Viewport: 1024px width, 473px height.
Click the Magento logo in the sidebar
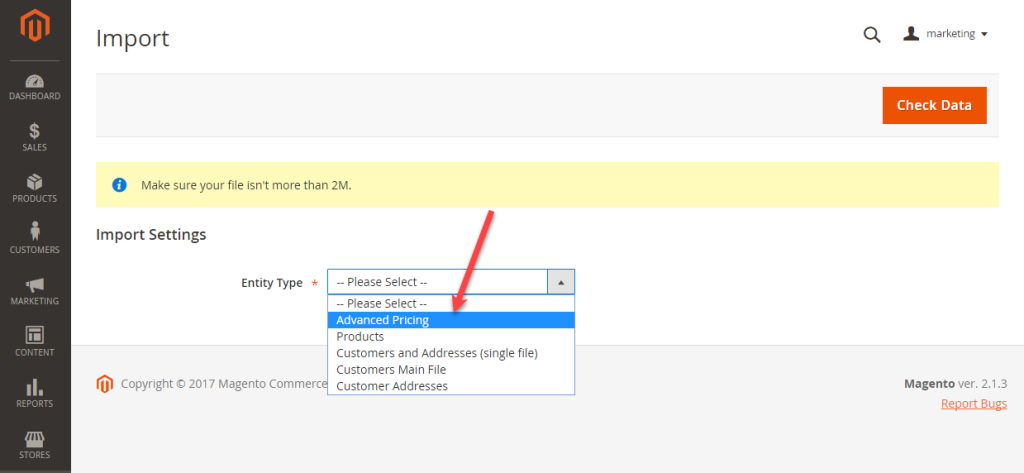click(x=35, y=27)
